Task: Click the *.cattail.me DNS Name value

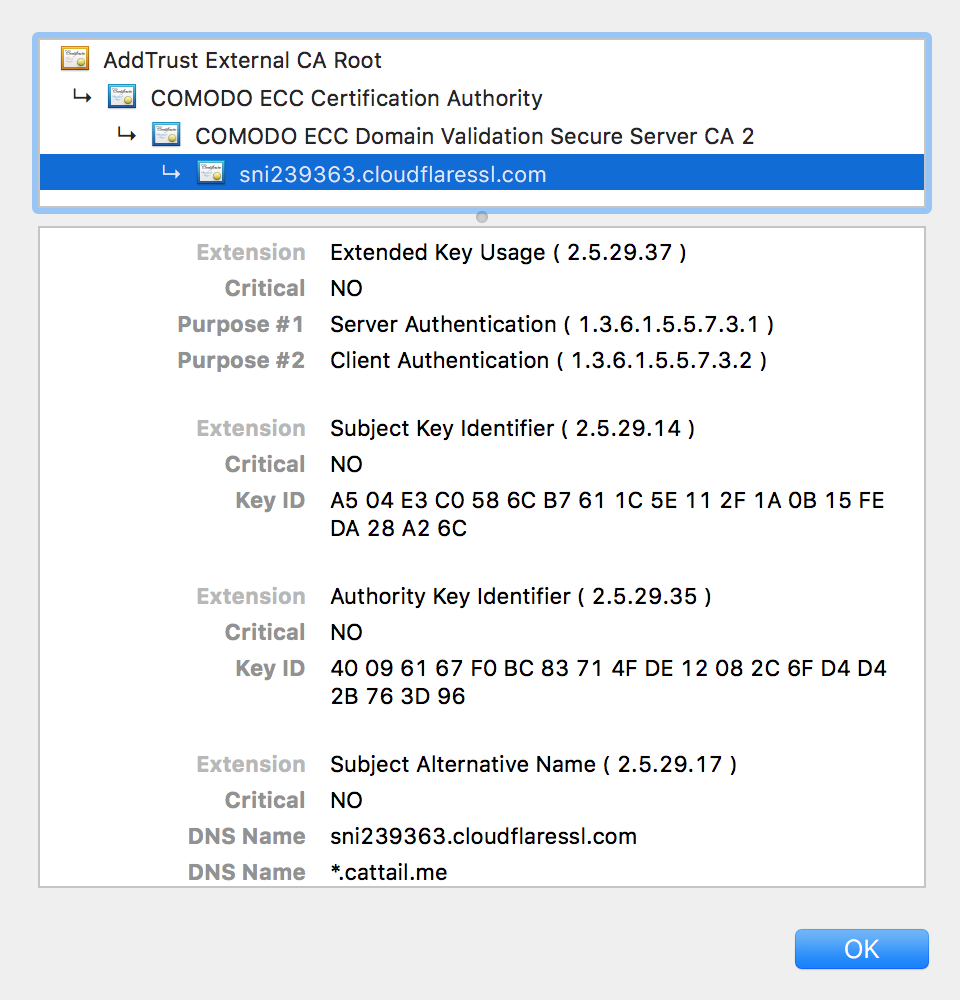Action: click(x=388, y=872)
